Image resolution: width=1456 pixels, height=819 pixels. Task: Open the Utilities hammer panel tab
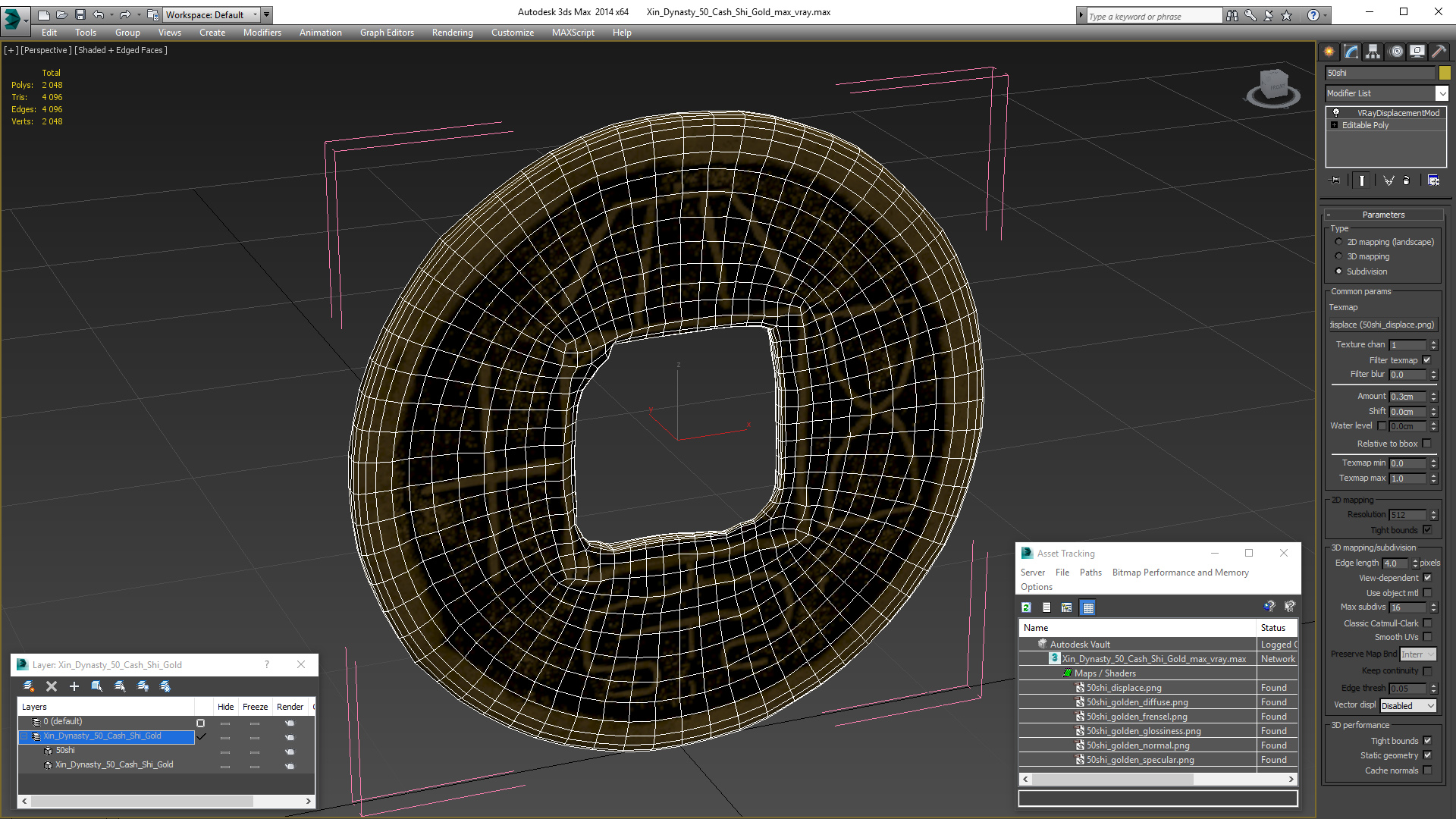tap(1439, 52)
